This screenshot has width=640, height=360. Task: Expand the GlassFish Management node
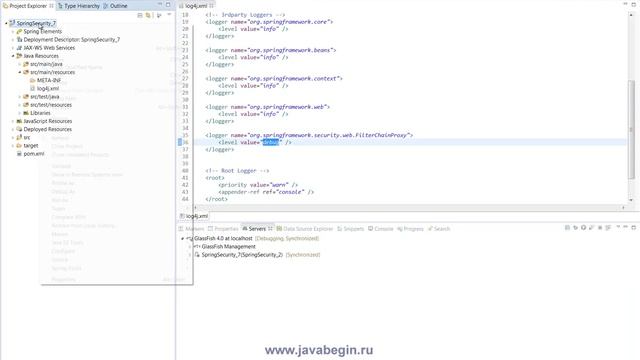coord(189,247)
